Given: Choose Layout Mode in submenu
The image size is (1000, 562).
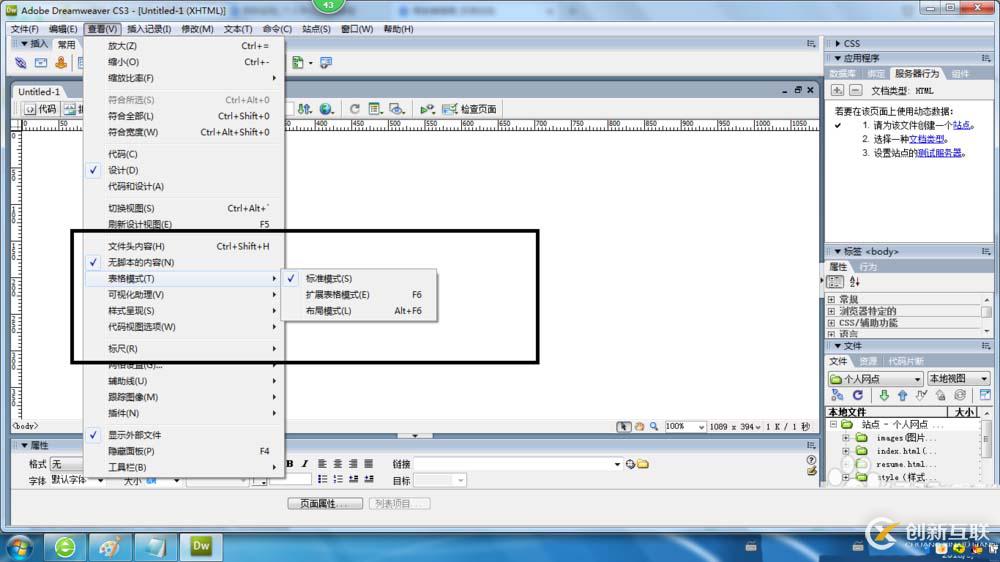Looking at the screenshot, I should tap(359, 311).
